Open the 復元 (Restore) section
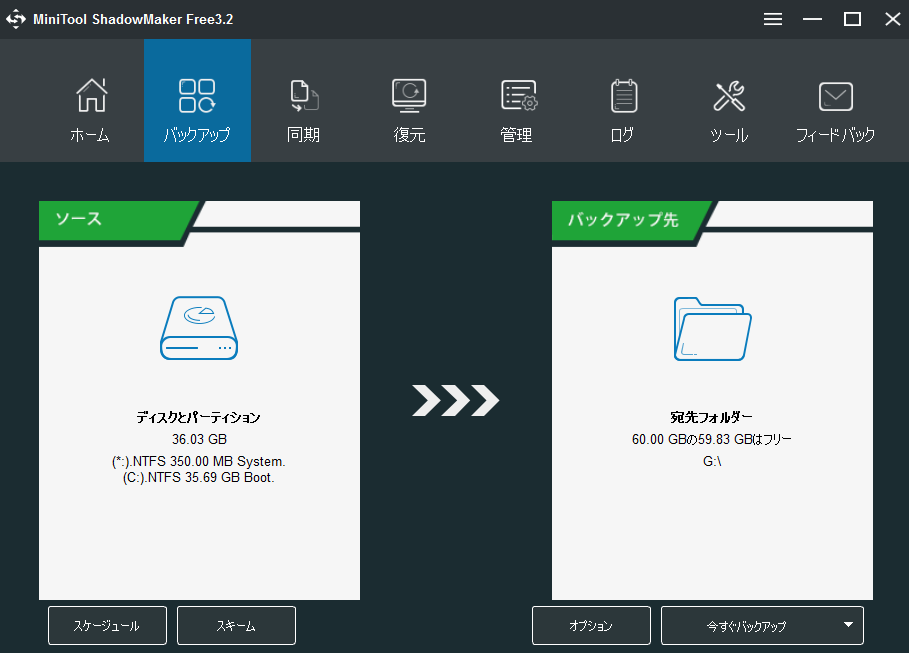This screenshot has width=909, height=653. (x=409, y=100)
